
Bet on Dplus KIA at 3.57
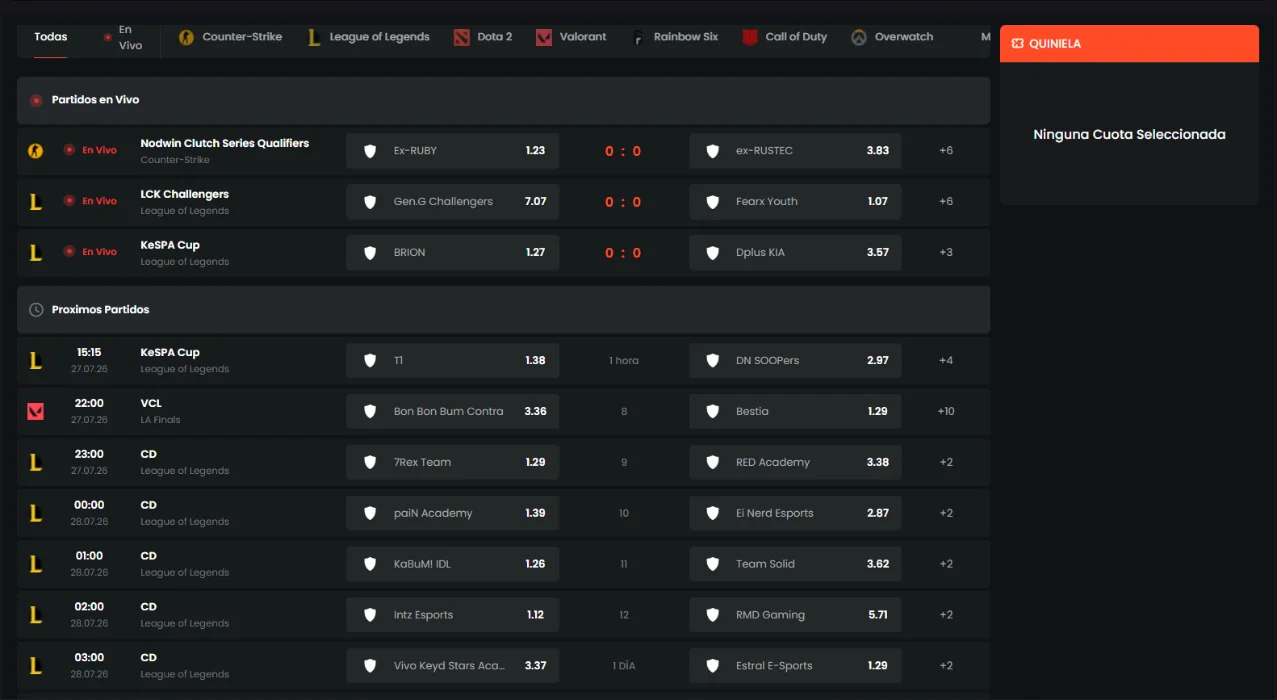795,253
